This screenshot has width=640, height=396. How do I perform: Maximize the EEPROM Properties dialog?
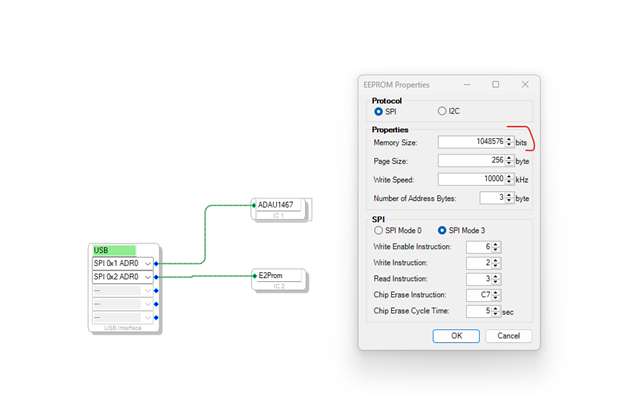[x=496, y=85]
